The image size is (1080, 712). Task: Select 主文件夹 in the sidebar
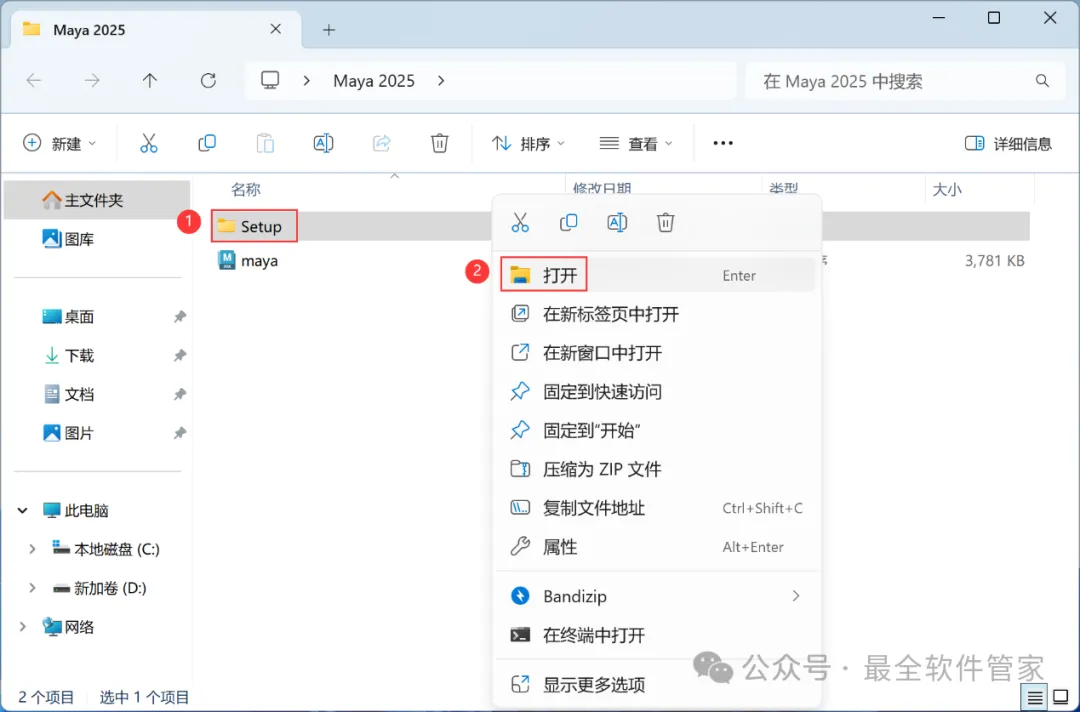click(96, 200)
